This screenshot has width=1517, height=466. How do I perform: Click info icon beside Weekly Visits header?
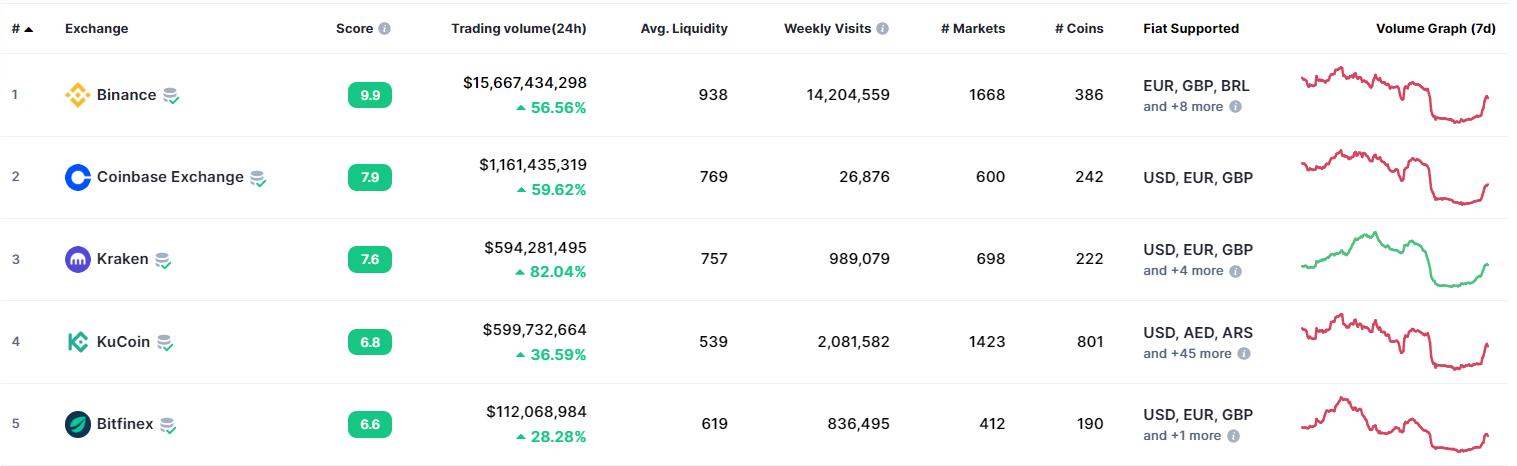coord(882,29)
